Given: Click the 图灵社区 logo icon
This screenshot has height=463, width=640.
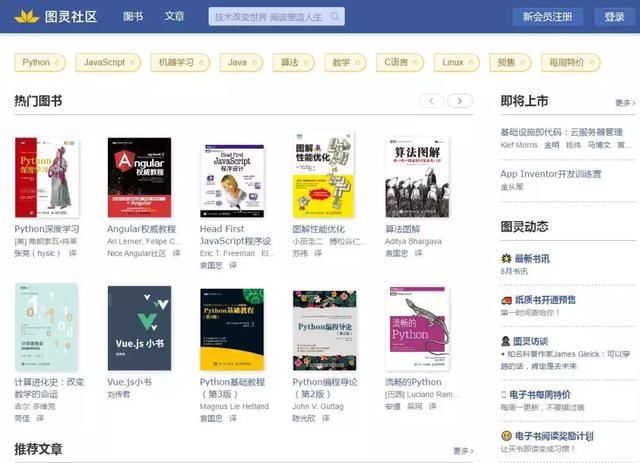Looking at the screenshot, I should point(26,16).
